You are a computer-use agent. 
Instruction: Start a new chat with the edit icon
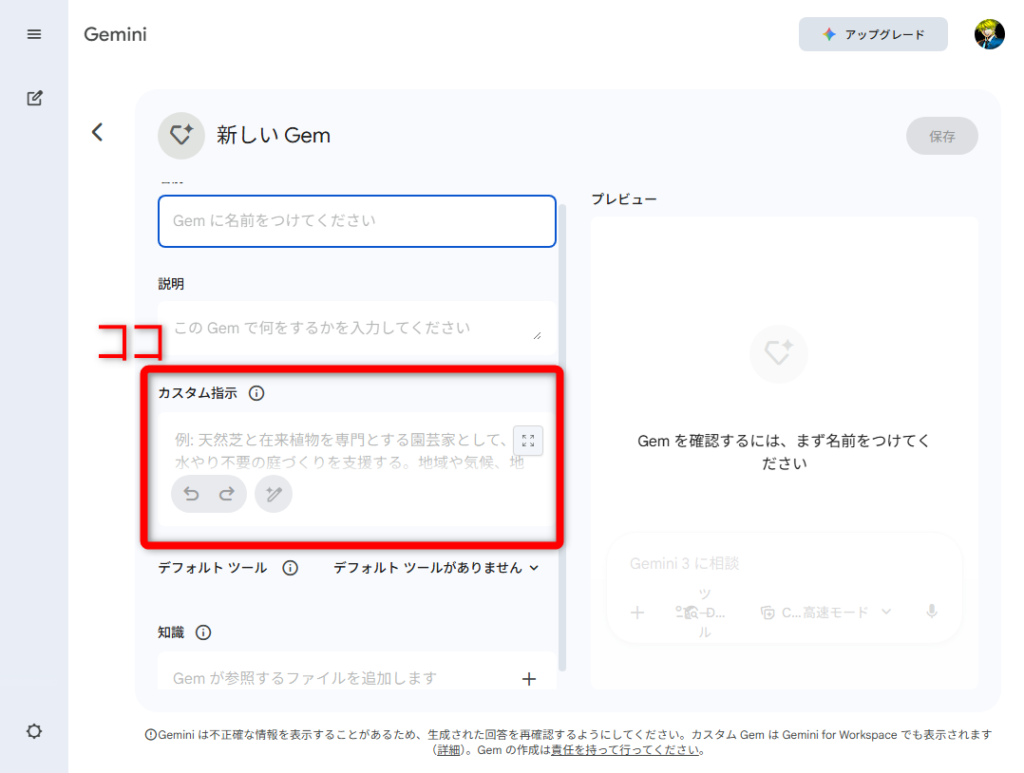[x=34, y=98]
